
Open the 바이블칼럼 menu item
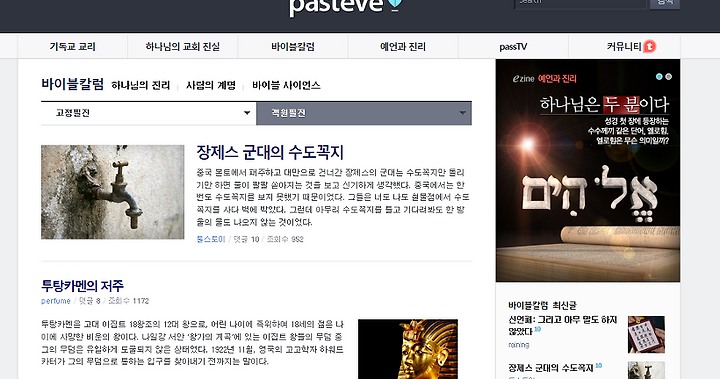pyautogui.click(x=293, y=46)
